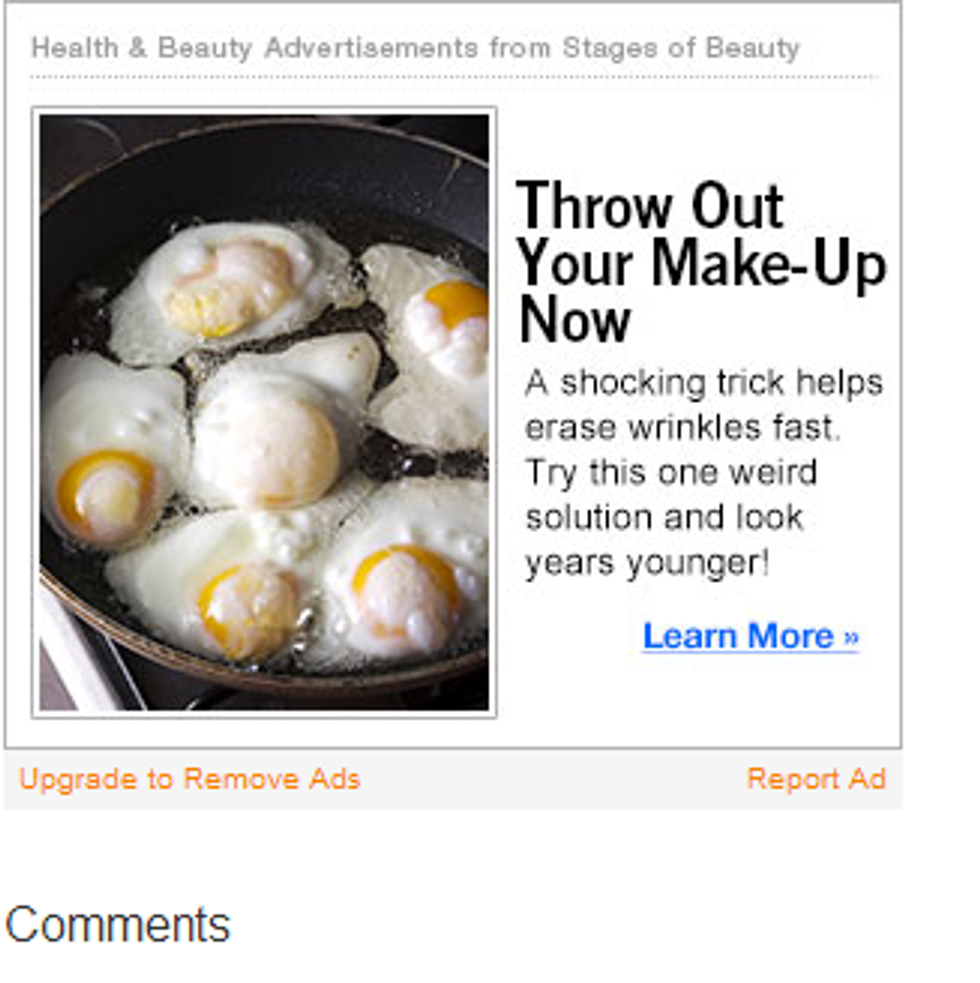Click the "Health & Beauty Advertisements" header text

pos(255,48)
